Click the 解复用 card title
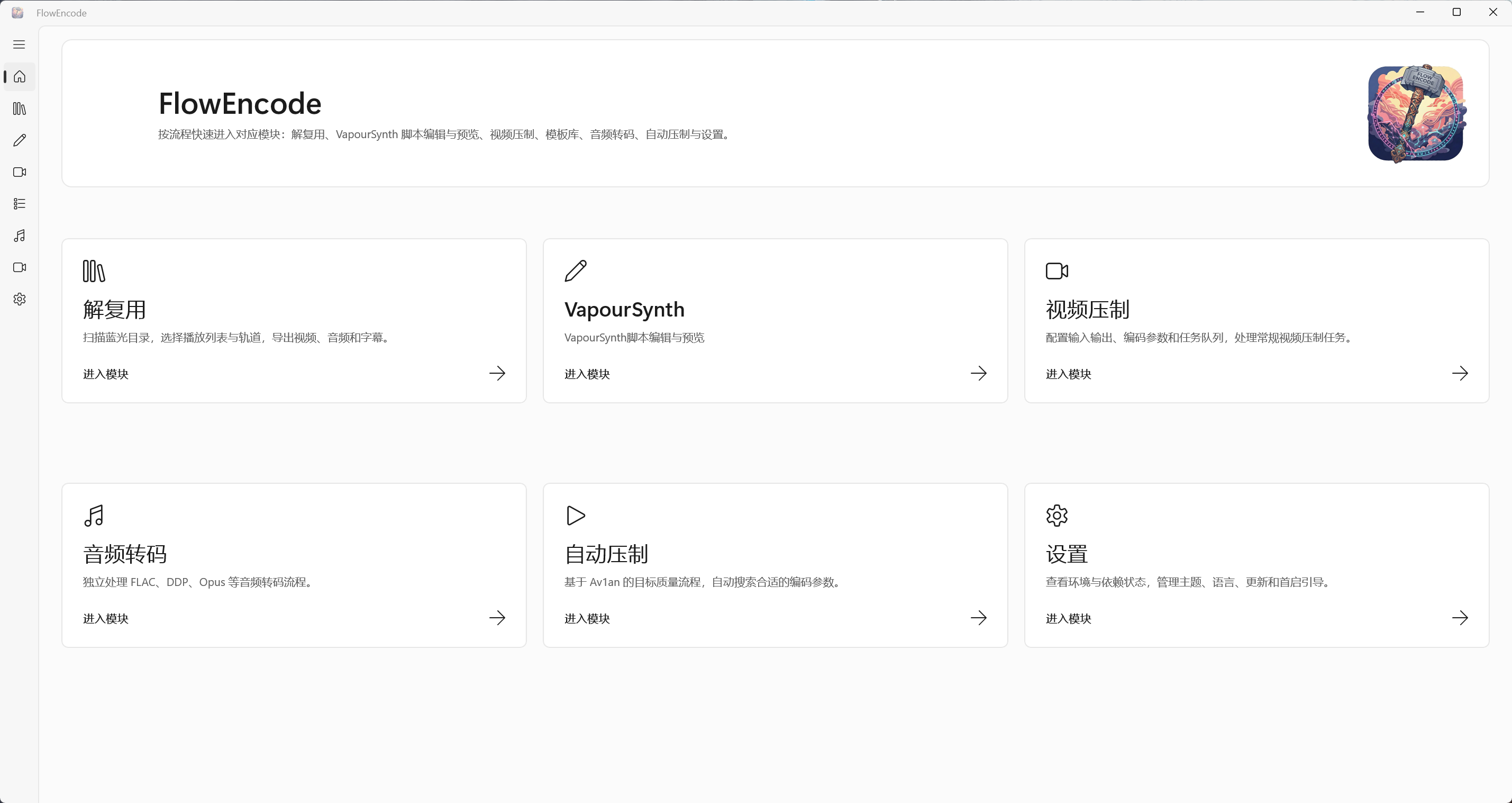This screenshot has width=1512, height=803. tap(114, 310)
